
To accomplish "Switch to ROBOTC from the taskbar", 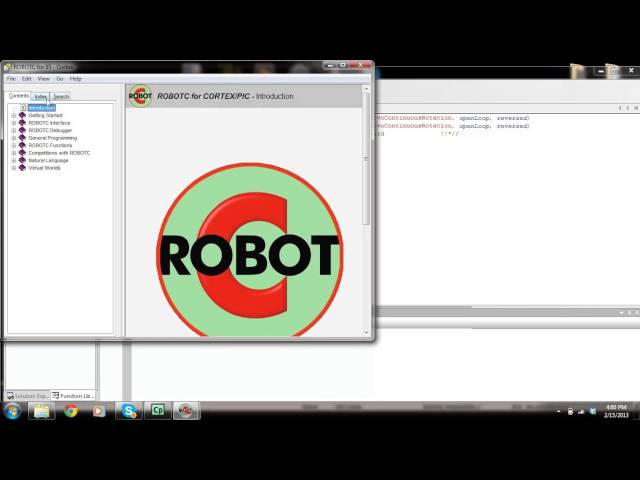I will (186, 411).
